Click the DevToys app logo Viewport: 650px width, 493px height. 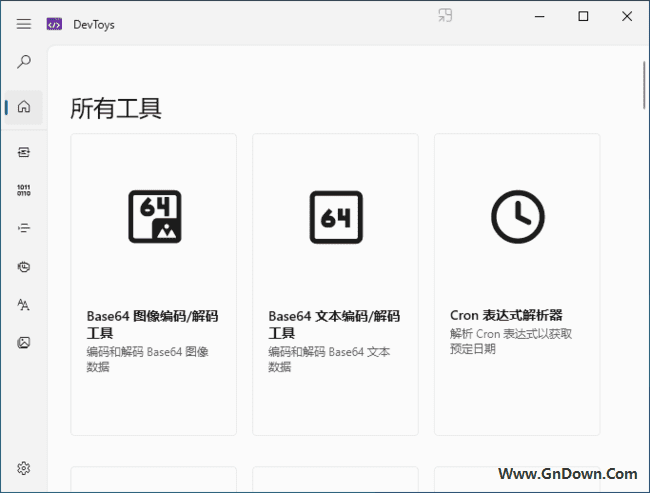54,24
